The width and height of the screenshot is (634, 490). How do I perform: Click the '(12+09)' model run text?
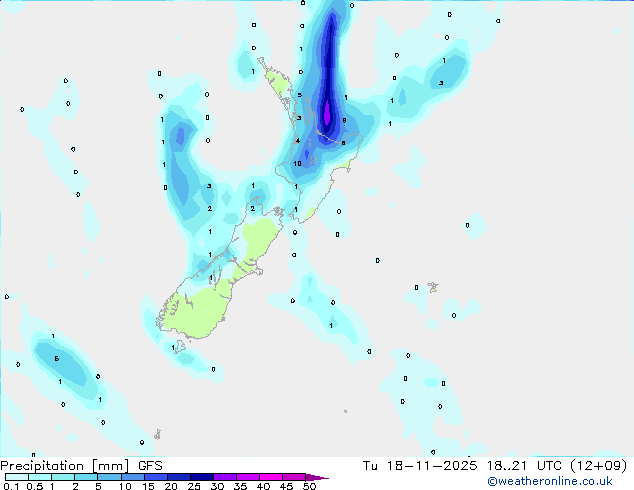[x=598, y=466]
